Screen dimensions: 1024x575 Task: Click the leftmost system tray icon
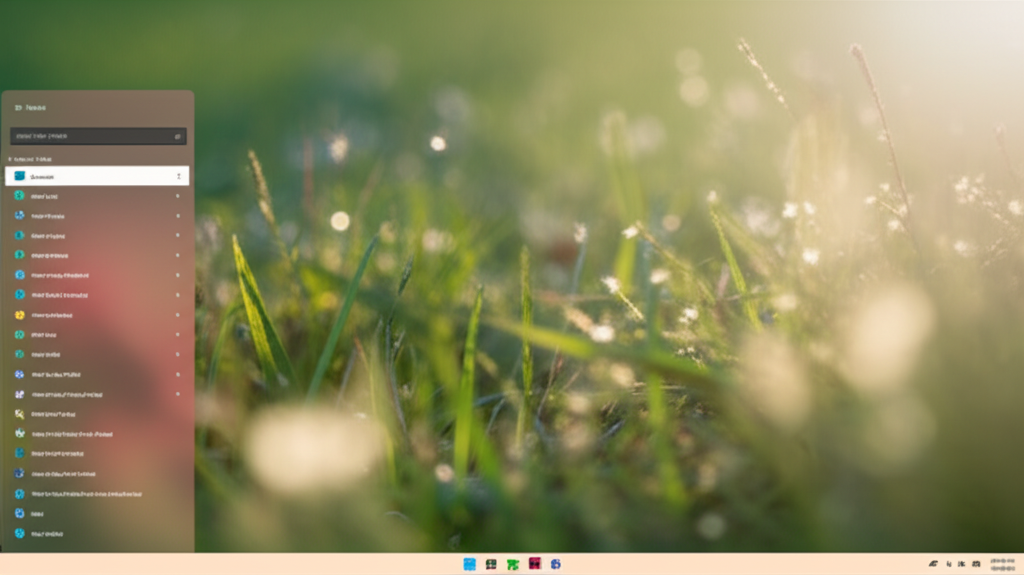tap(933, 564)
